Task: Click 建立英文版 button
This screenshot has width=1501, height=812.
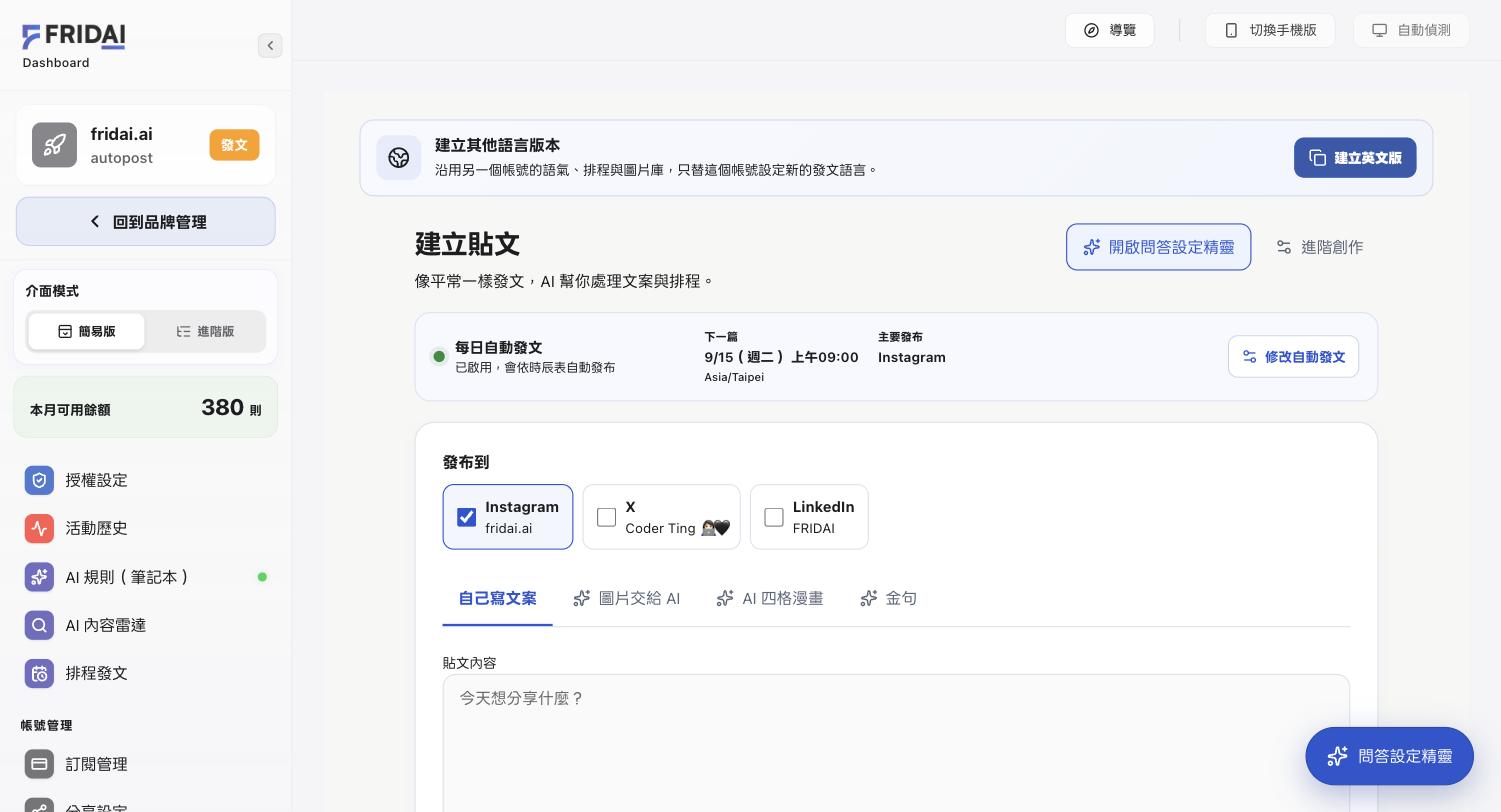Action: tap(1355, 158)
